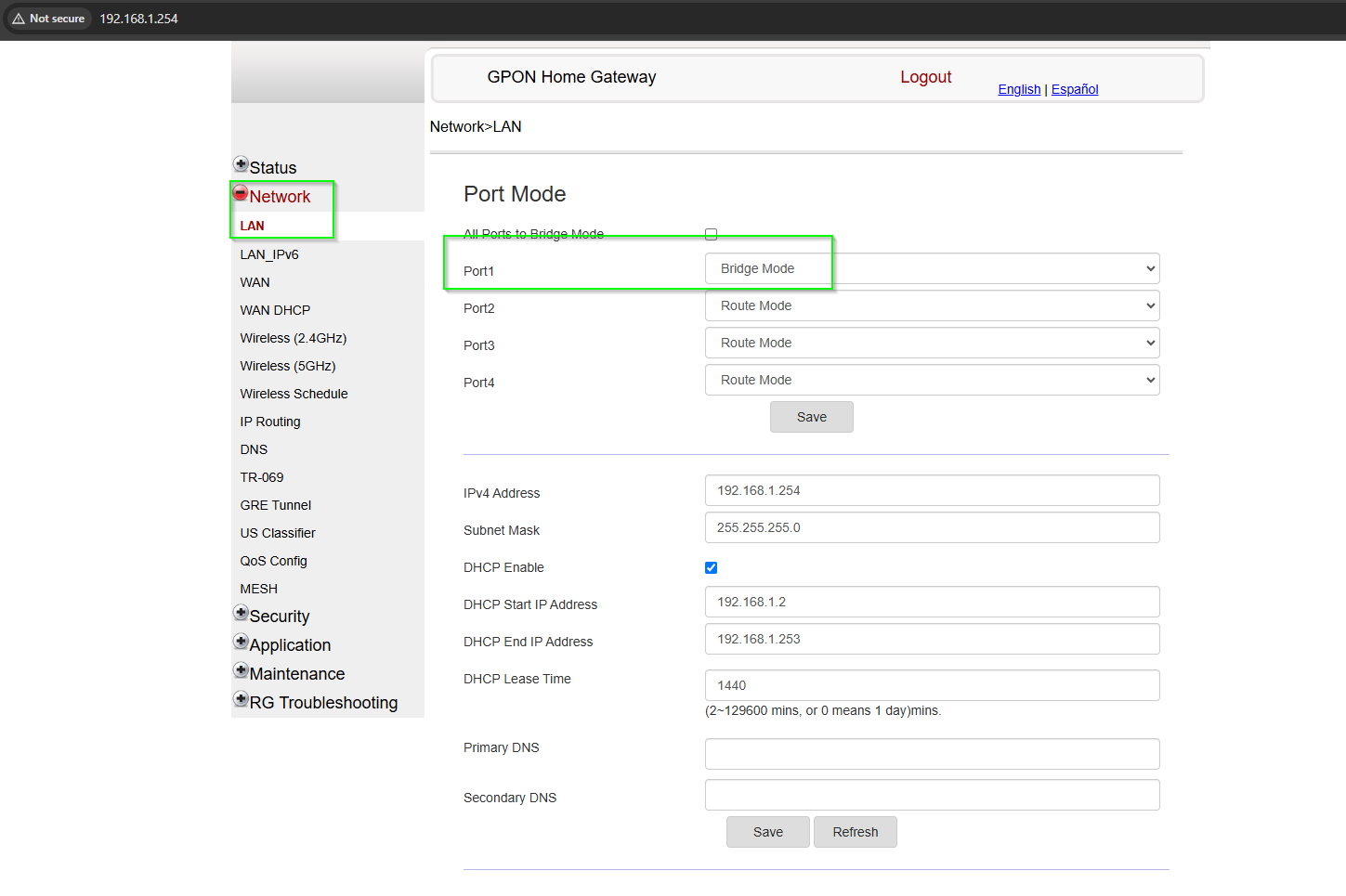Click the Logout link
Viewport: 1346px width, 896px height.
tap(925, 77)
